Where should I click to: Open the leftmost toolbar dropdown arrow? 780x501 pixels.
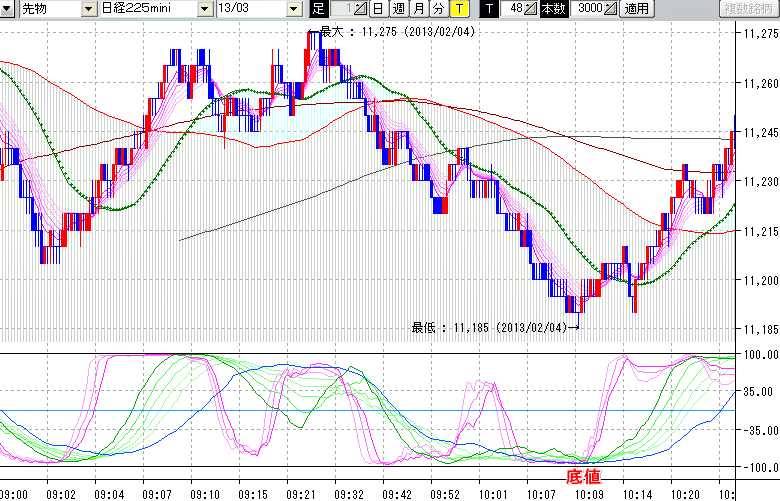click(8, 9)
